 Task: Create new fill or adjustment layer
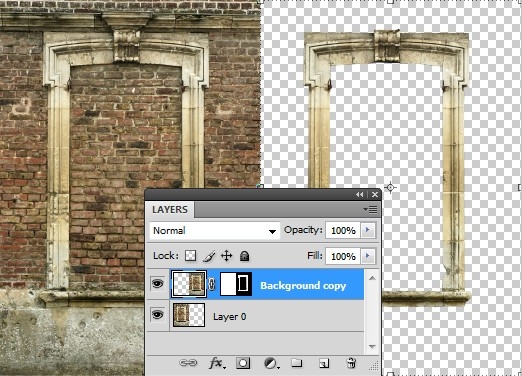(271, 363)
